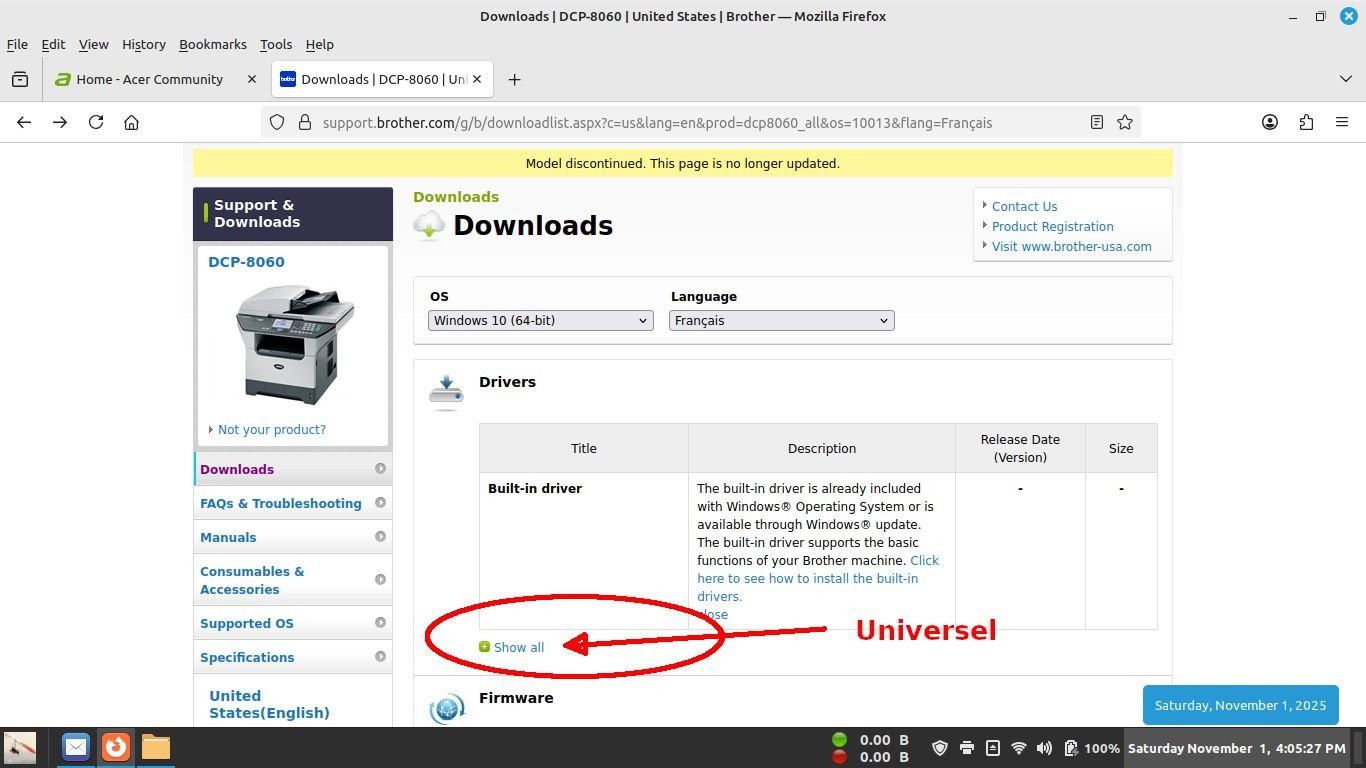
Task: Open Specifications sidebar item
Action: tap(293, 657)
